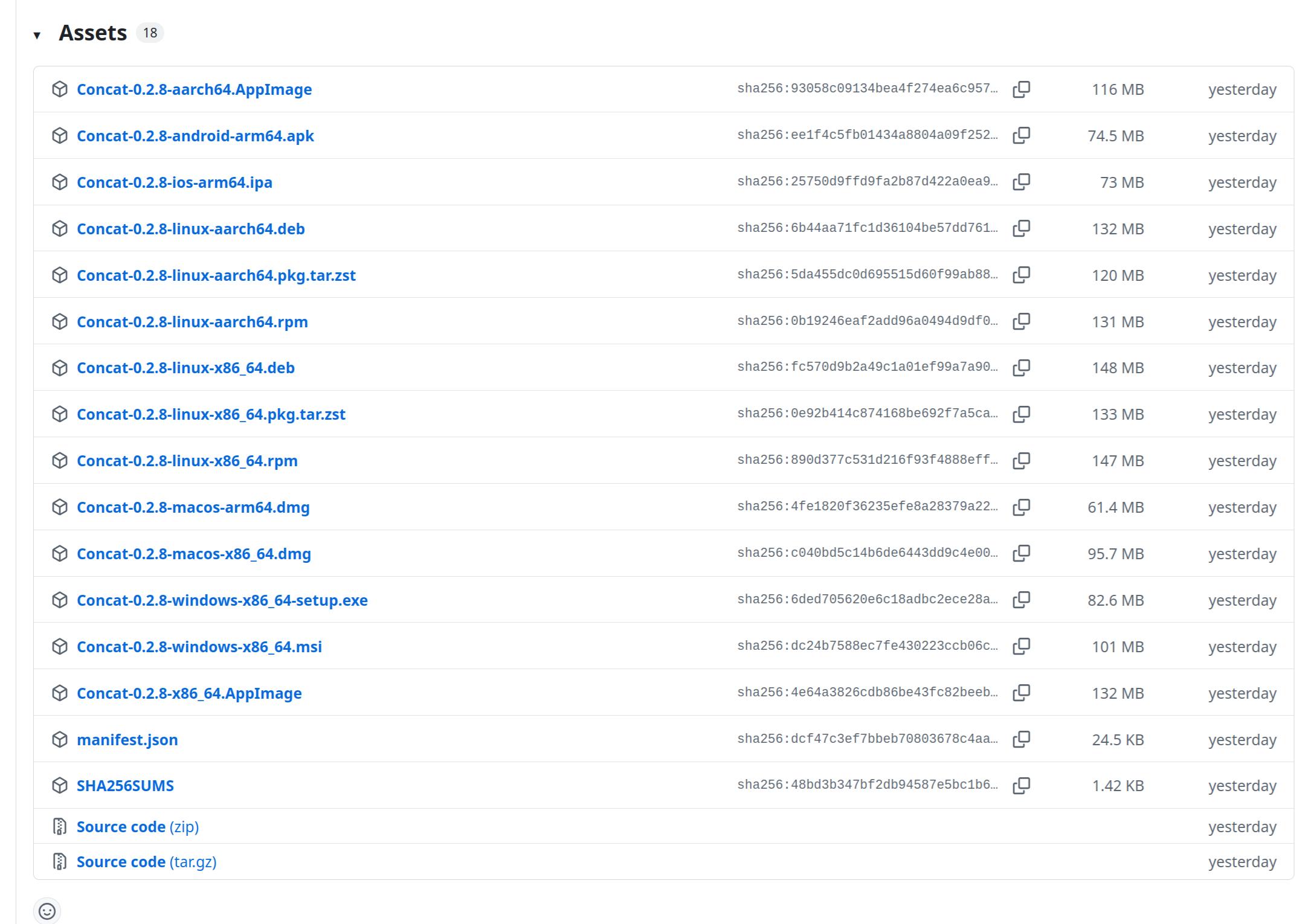Copy sha256 for android-arm64.apk
The height and width of the screenshot is (924, 1311).
click(x=1021, y=135)
